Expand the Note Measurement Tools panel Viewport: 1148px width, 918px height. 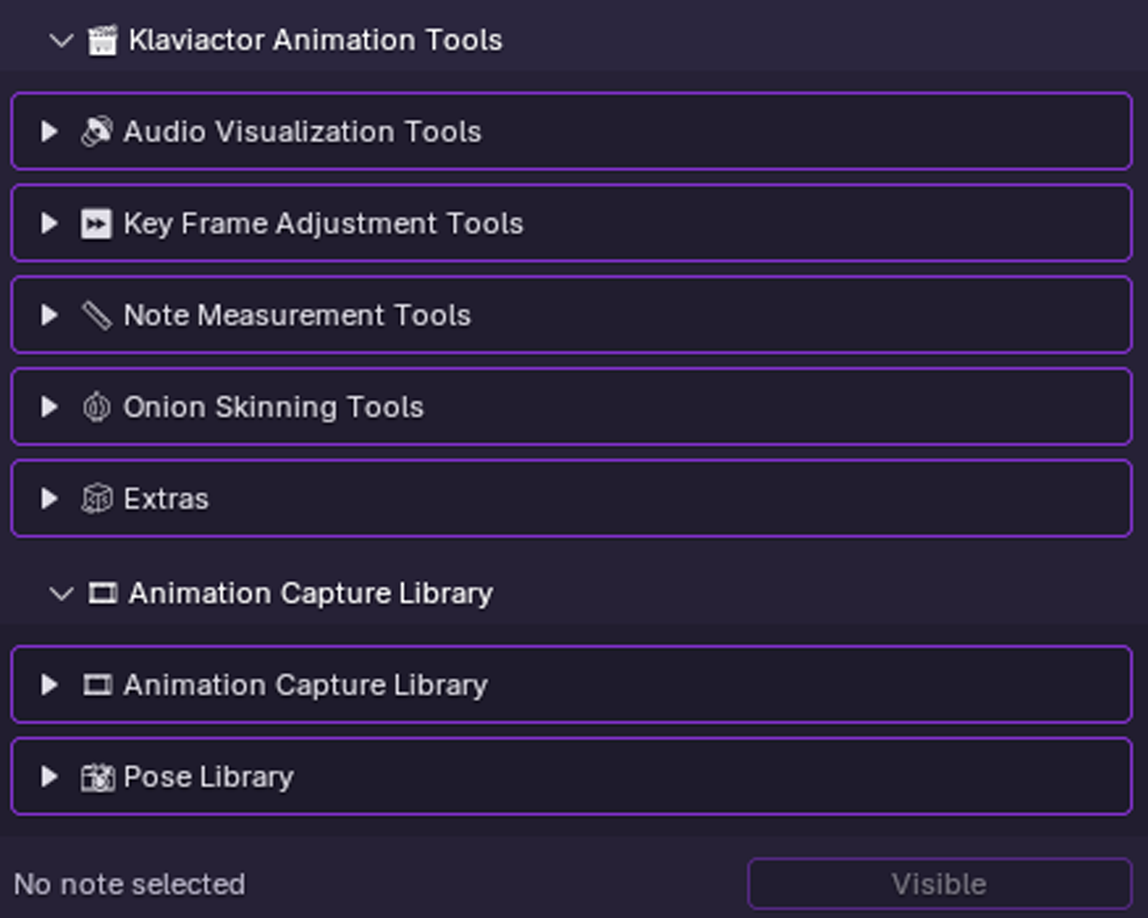tap(47, 315)
